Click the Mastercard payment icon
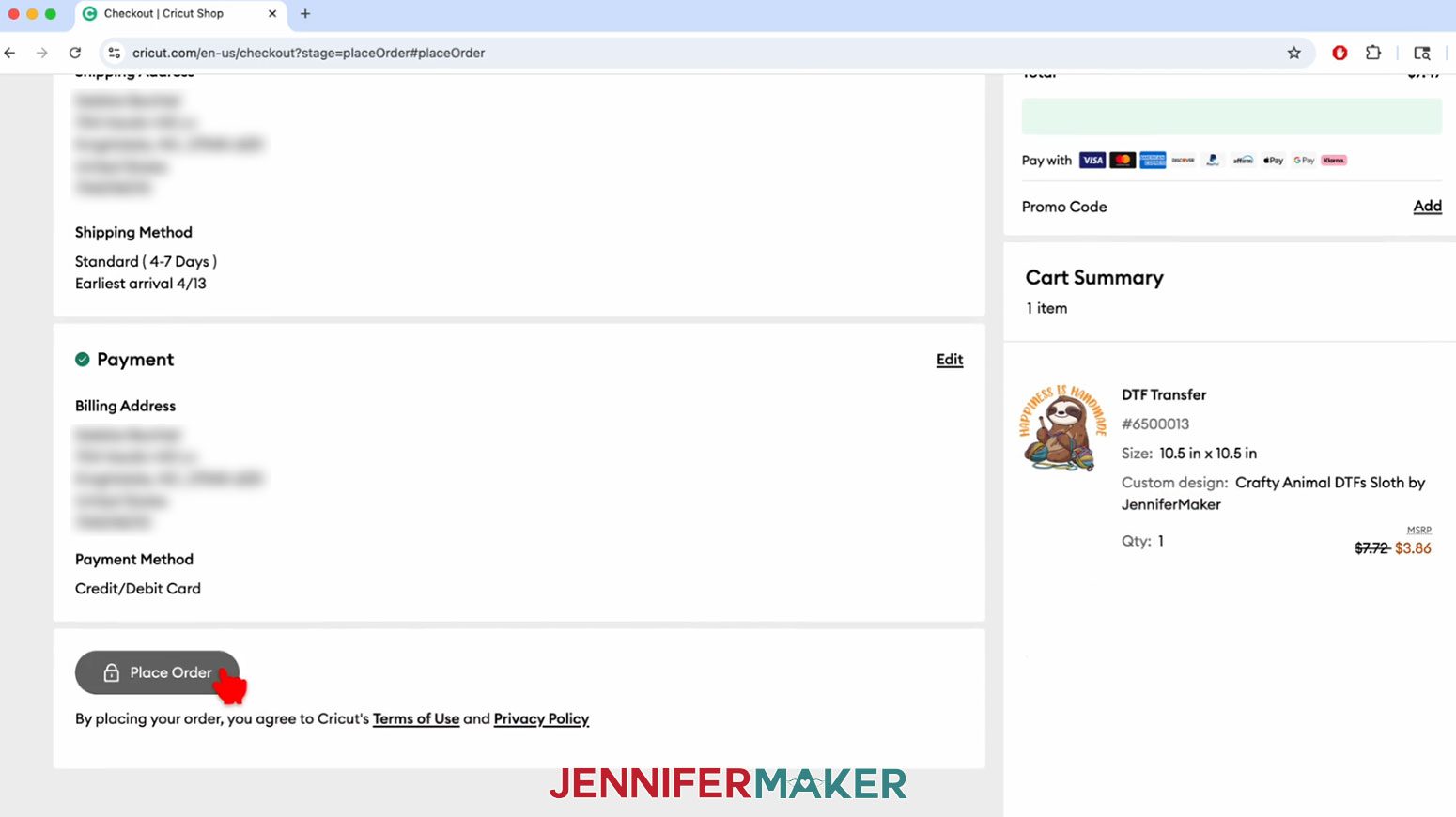This screenshot has height=817, width=1456. click(x=1123, y=161)
